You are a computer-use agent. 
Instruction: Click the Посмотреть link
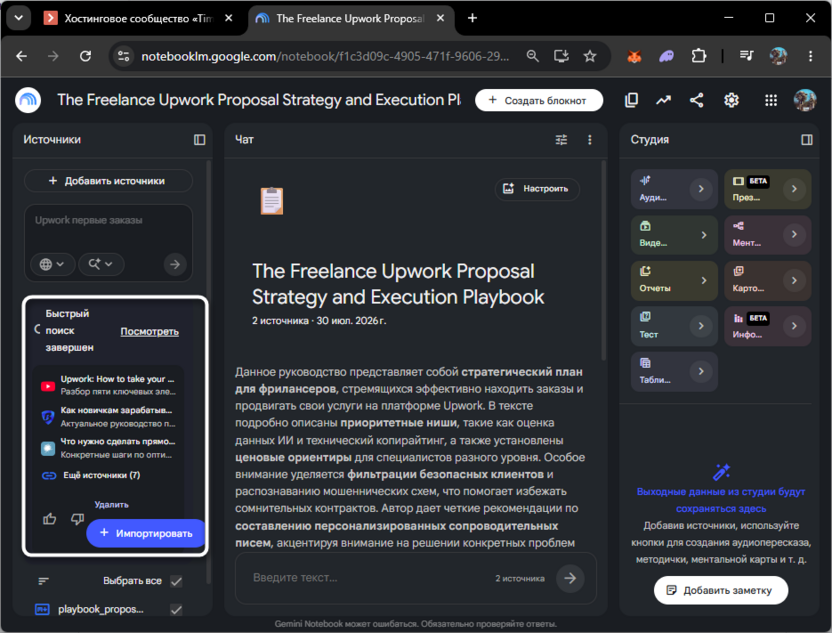pyautogui.click(x=150, y=332)
